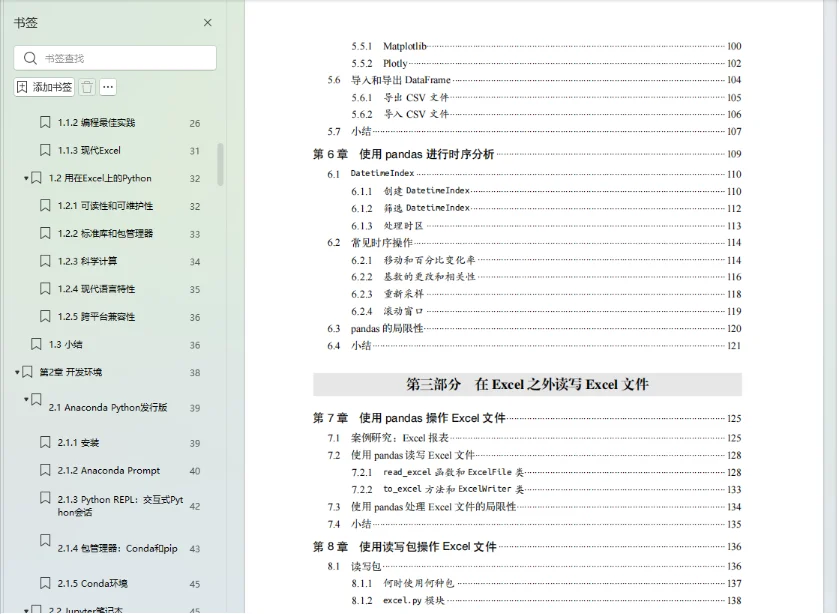This screenshot has width=839, height=614.
Task: Click the 添加书签 button
Action: point(44,87)
